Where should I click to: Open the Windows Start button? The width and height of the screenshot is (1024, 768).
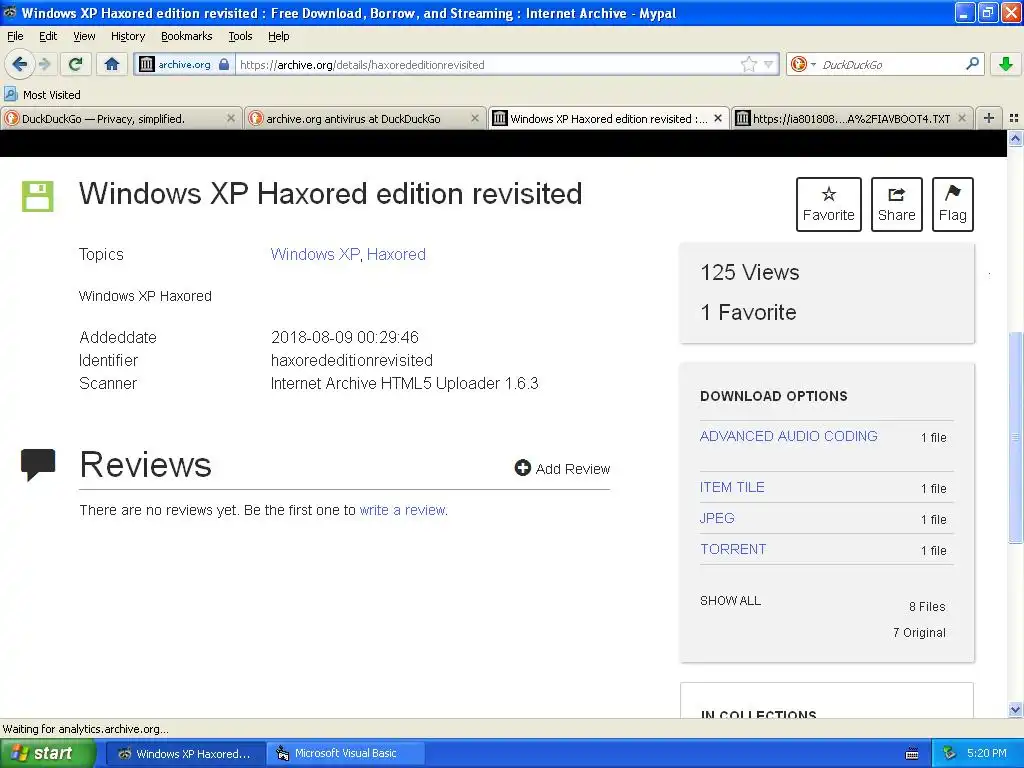tap(47, 754)
